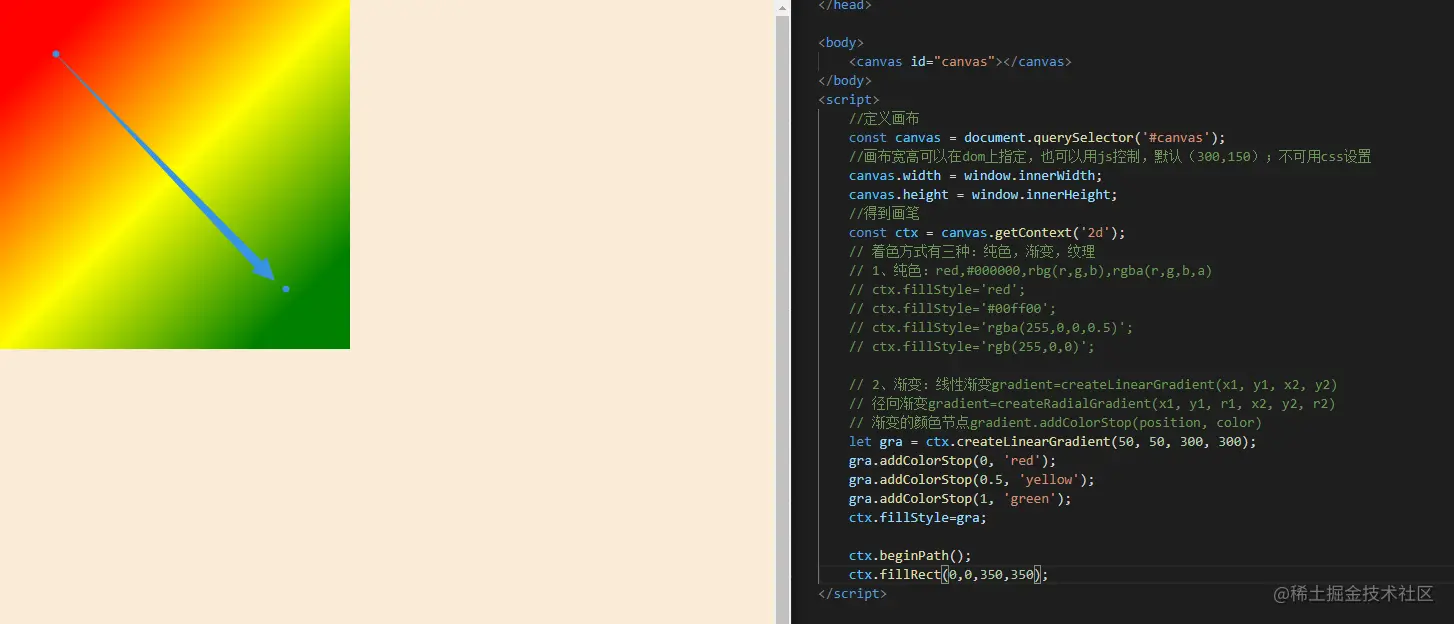Screen dimensions: 1454x624
Task: Click the comment line starting with 2、渐变：线性渐变
Action: tap(1093, 385)
